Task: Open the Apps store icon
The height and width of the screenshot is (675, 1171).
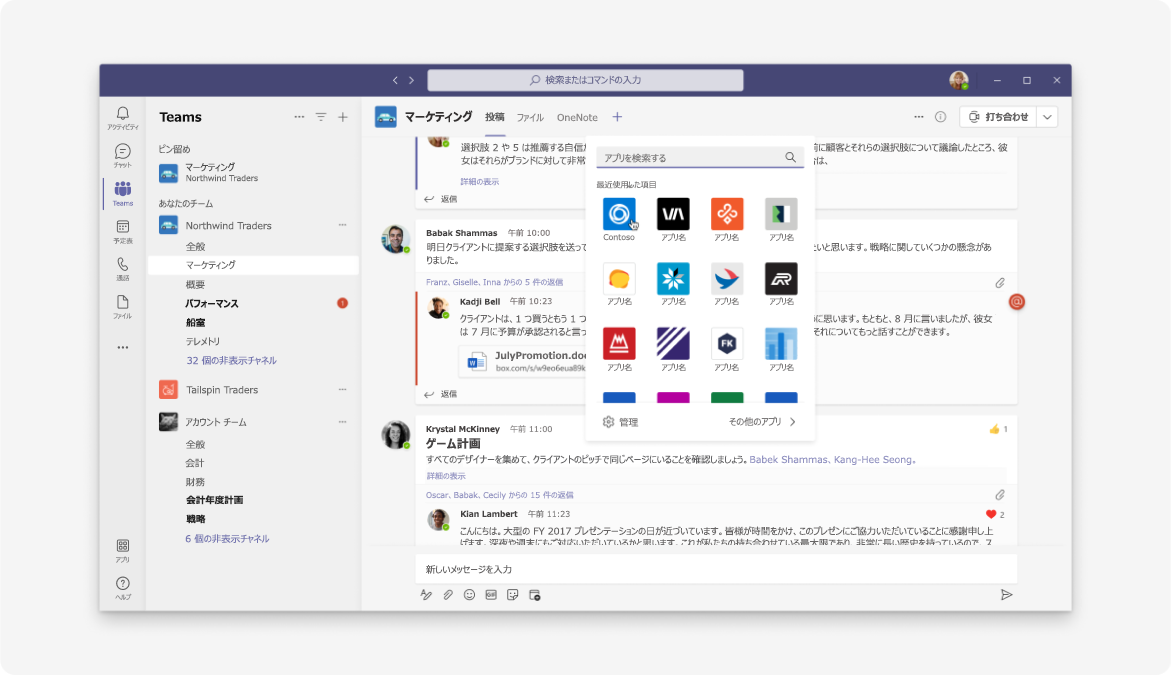Action: tap(122, 550)
